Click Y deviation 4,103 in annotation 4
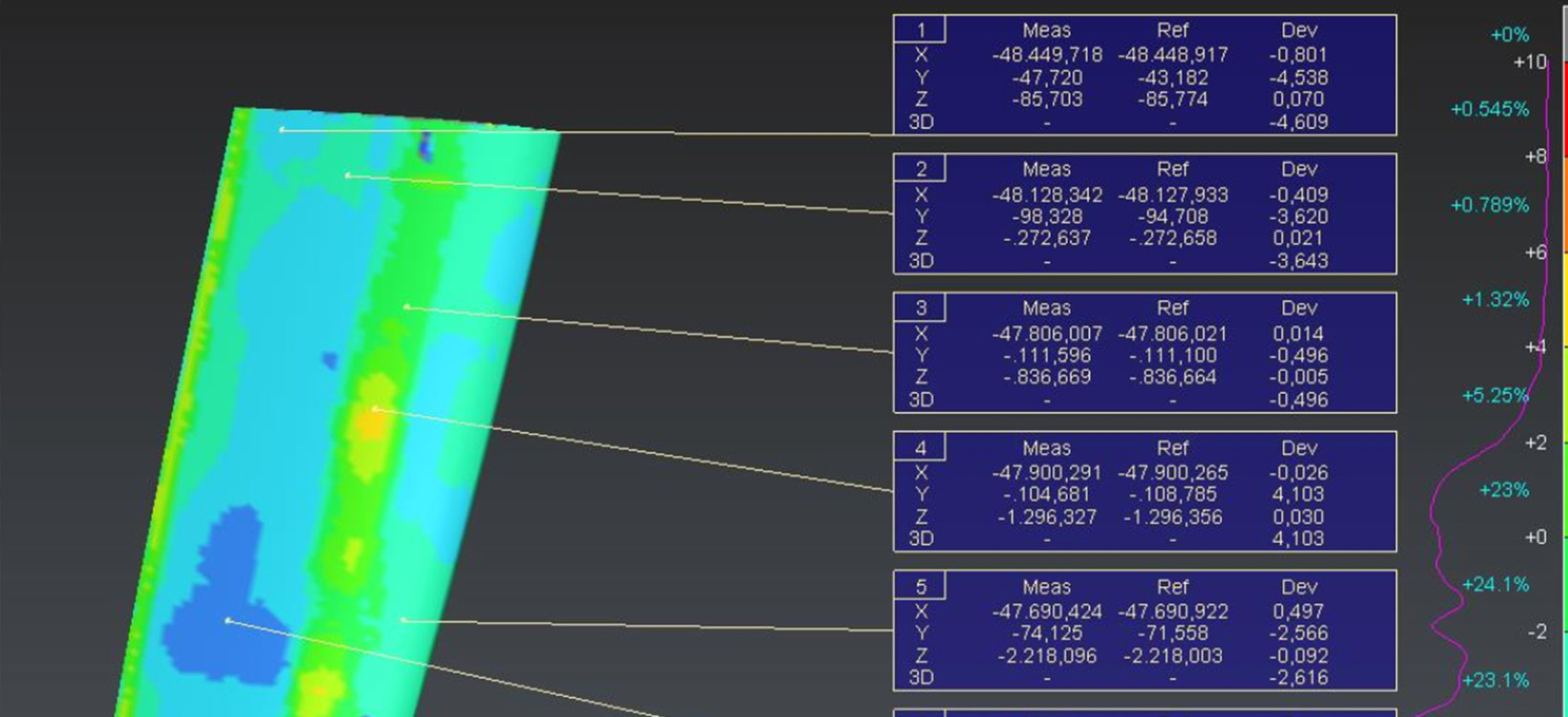The width and height of the screenshot is (1568, 717). 1298,494
